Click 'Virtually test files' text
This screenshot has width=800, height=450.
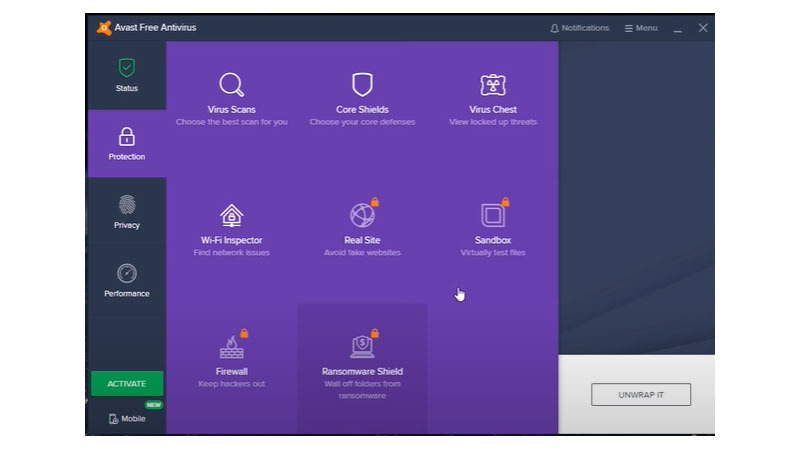click(493, 253)
